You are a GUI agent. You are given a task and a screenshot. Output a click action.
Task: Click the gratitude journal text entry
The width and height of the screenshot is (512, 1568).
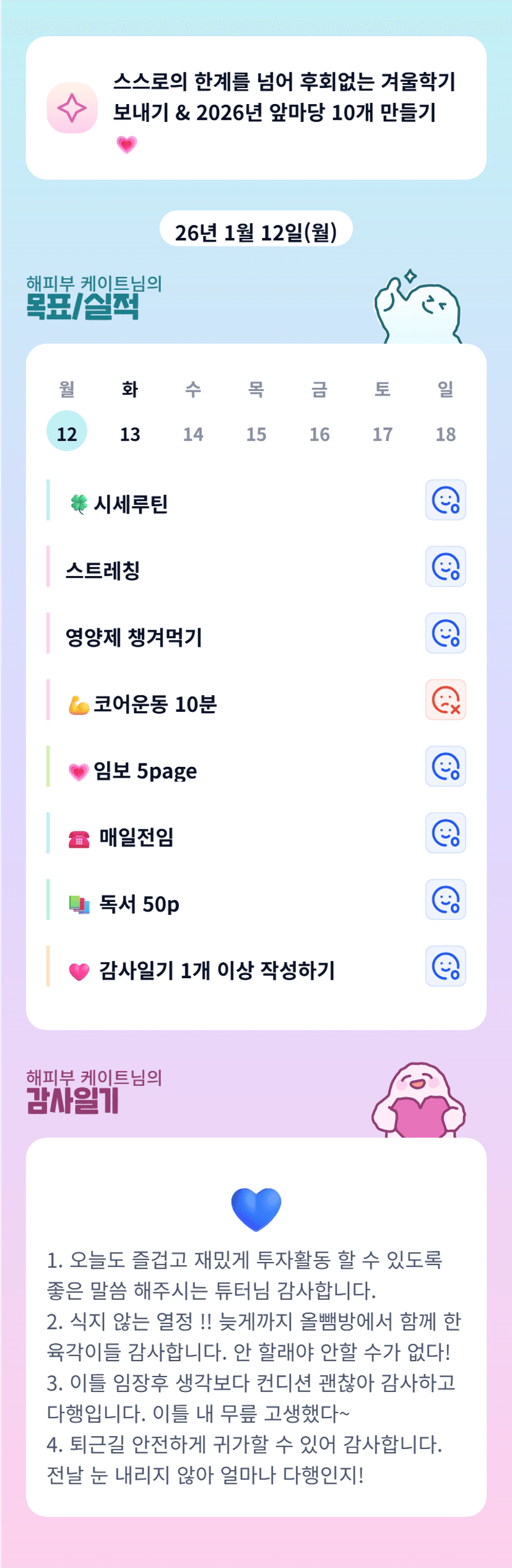click(x=255, y=1366)
